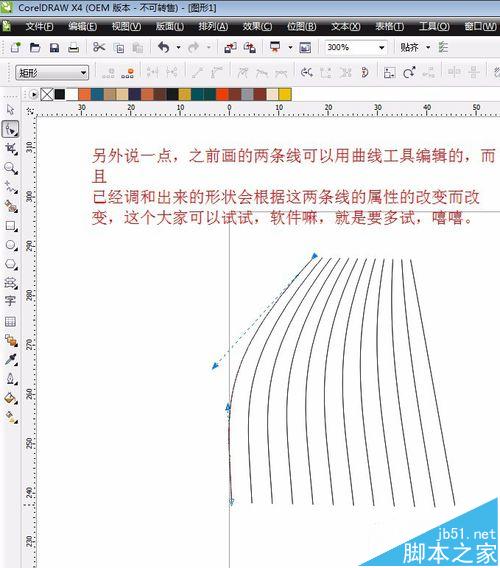Screen dimensions: 500x568
Task: Save the document with floppy icon
Action: pos(54,47)
